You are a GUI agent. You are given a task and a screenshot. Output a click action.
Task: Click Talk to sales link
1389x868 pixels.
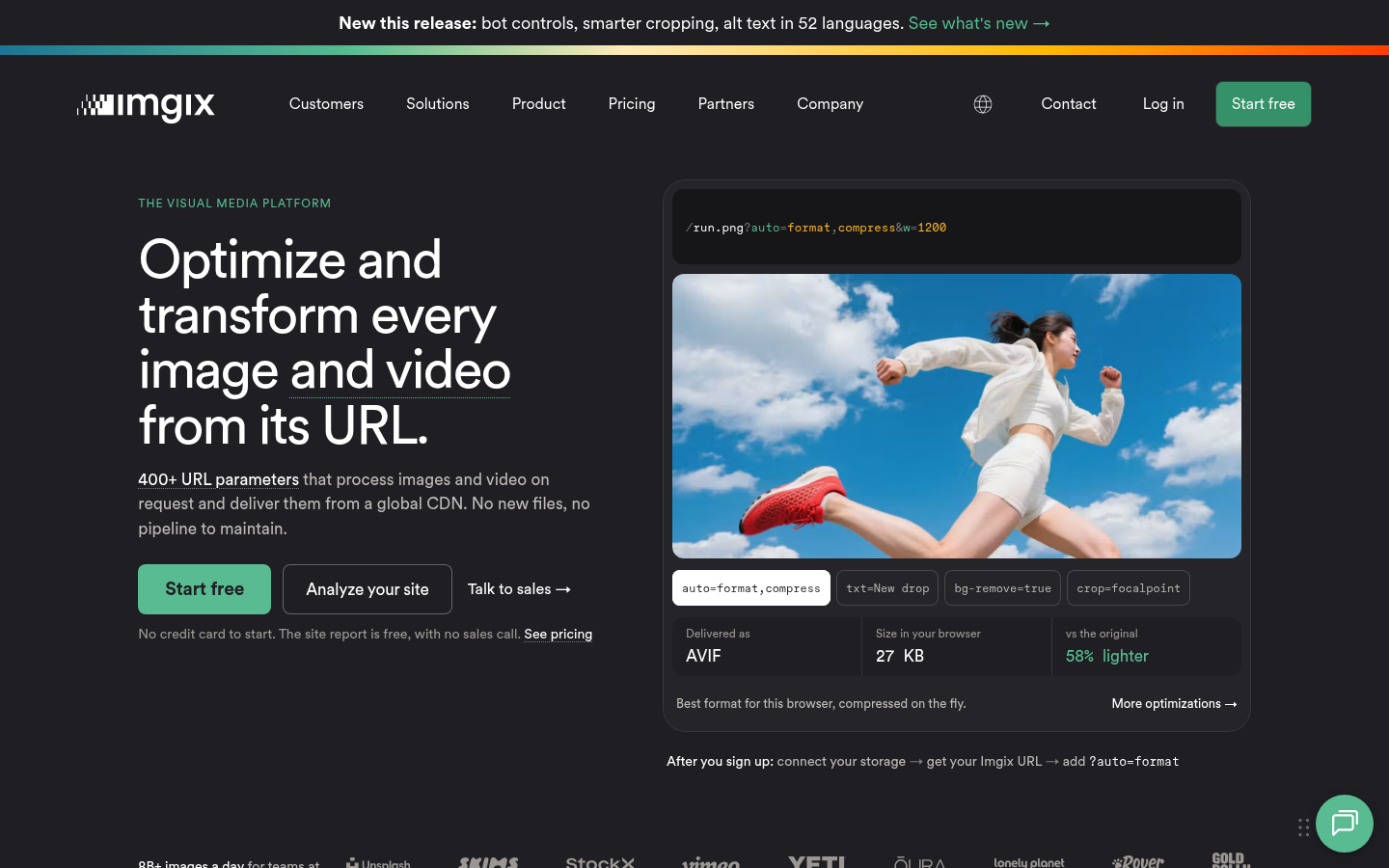click(519, 589)
